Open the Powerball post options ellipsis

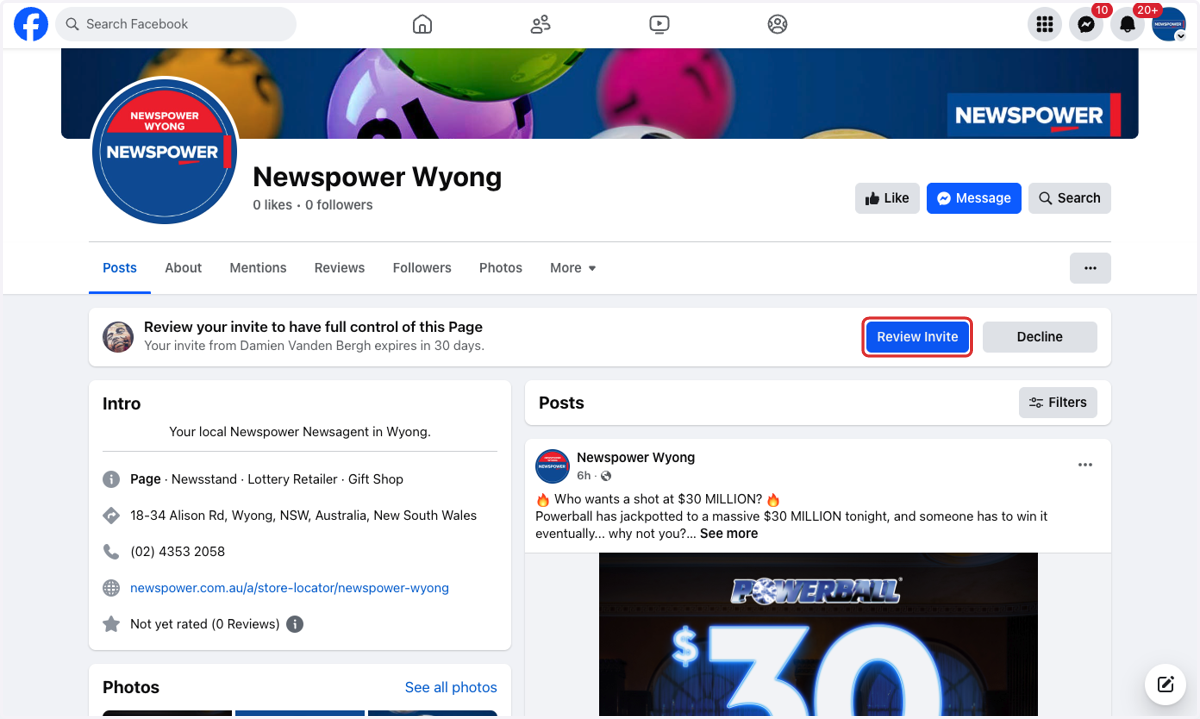1085,465
